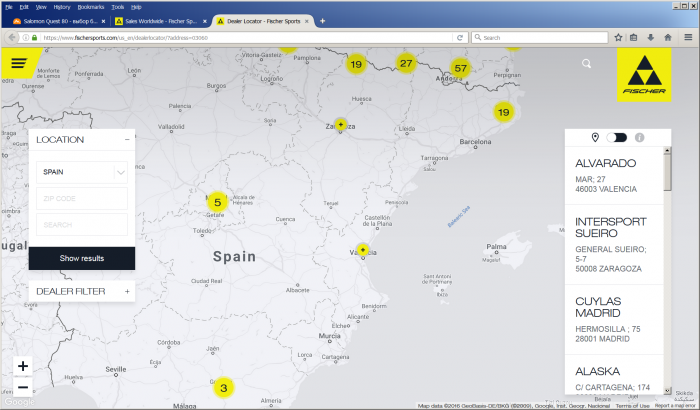Click the Fischer logo
The image size is (700, 410).
click(x=644, y=75)
